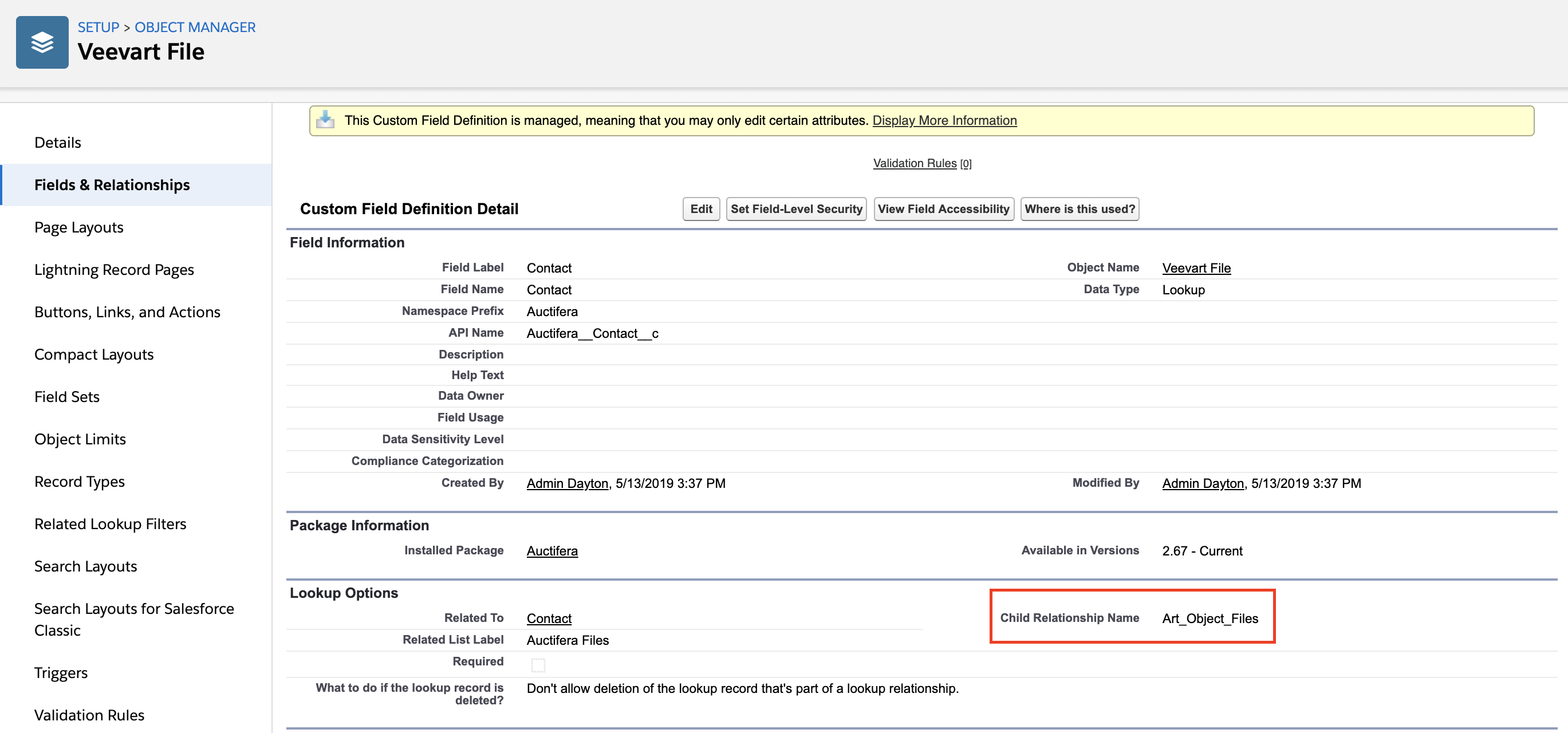Open Admin Dayton's user profile
This screenshot has width=1568, height=733.
point(567,483)
